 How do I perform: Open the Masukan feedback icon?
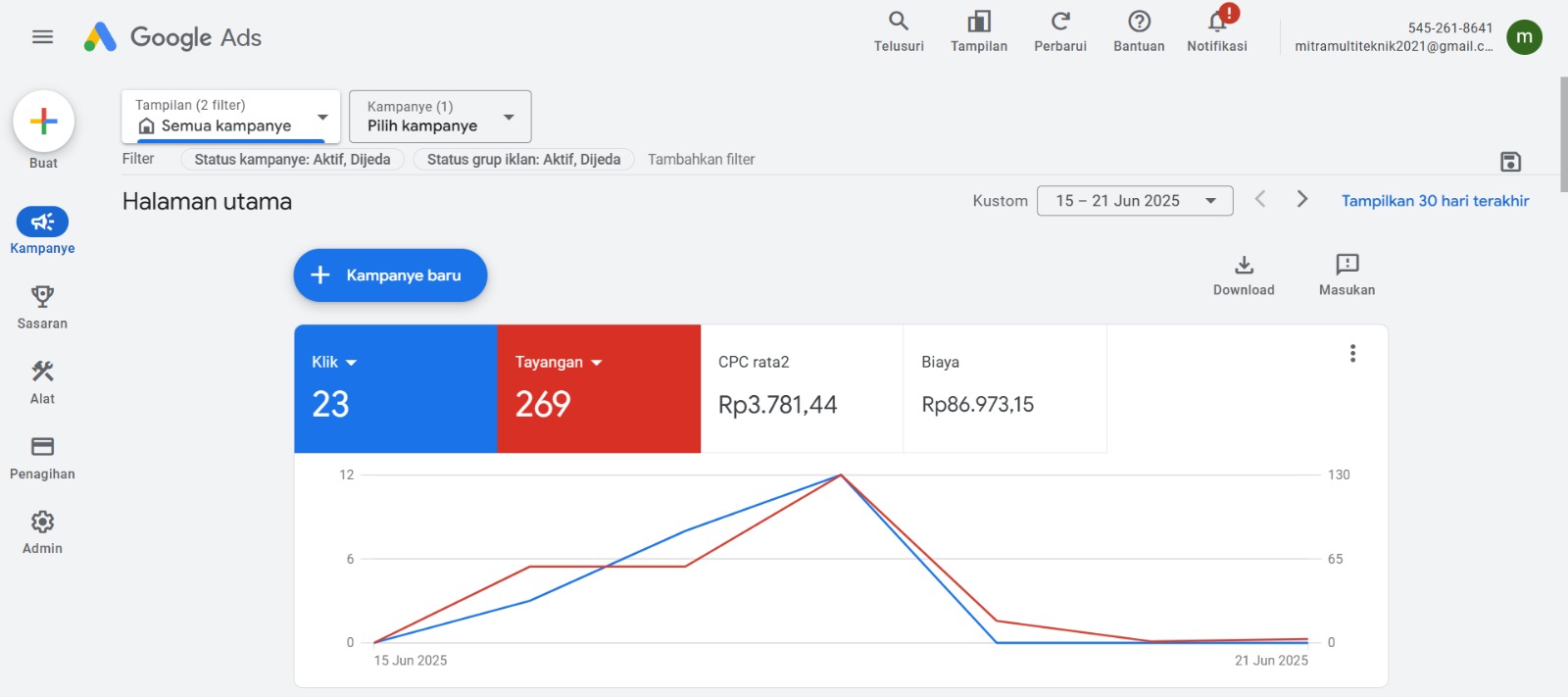click(x=1347, y=266)
